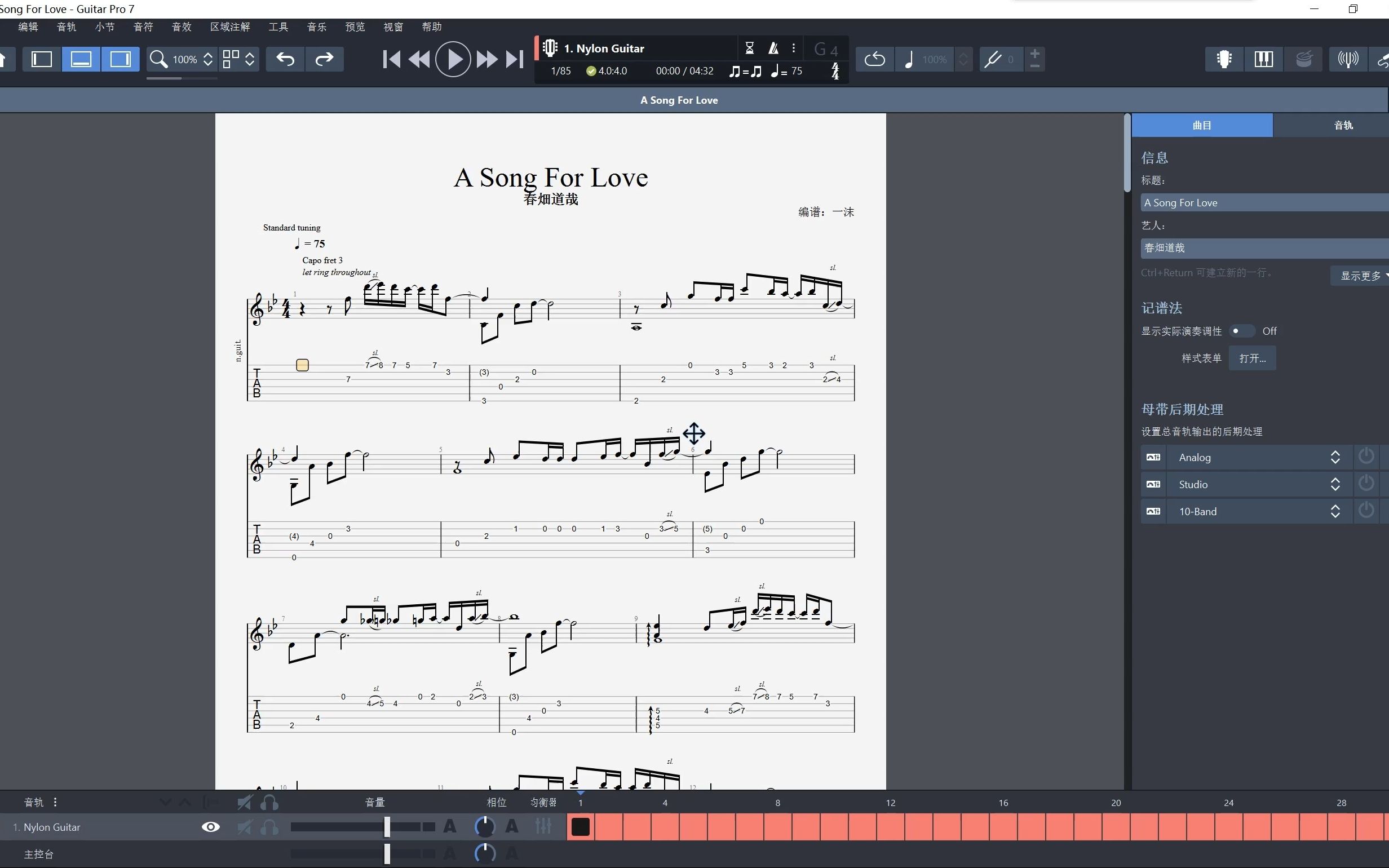Click the zoom magnifier icon
This screenshot has width=1389, height=868.
tap(158, 59)
